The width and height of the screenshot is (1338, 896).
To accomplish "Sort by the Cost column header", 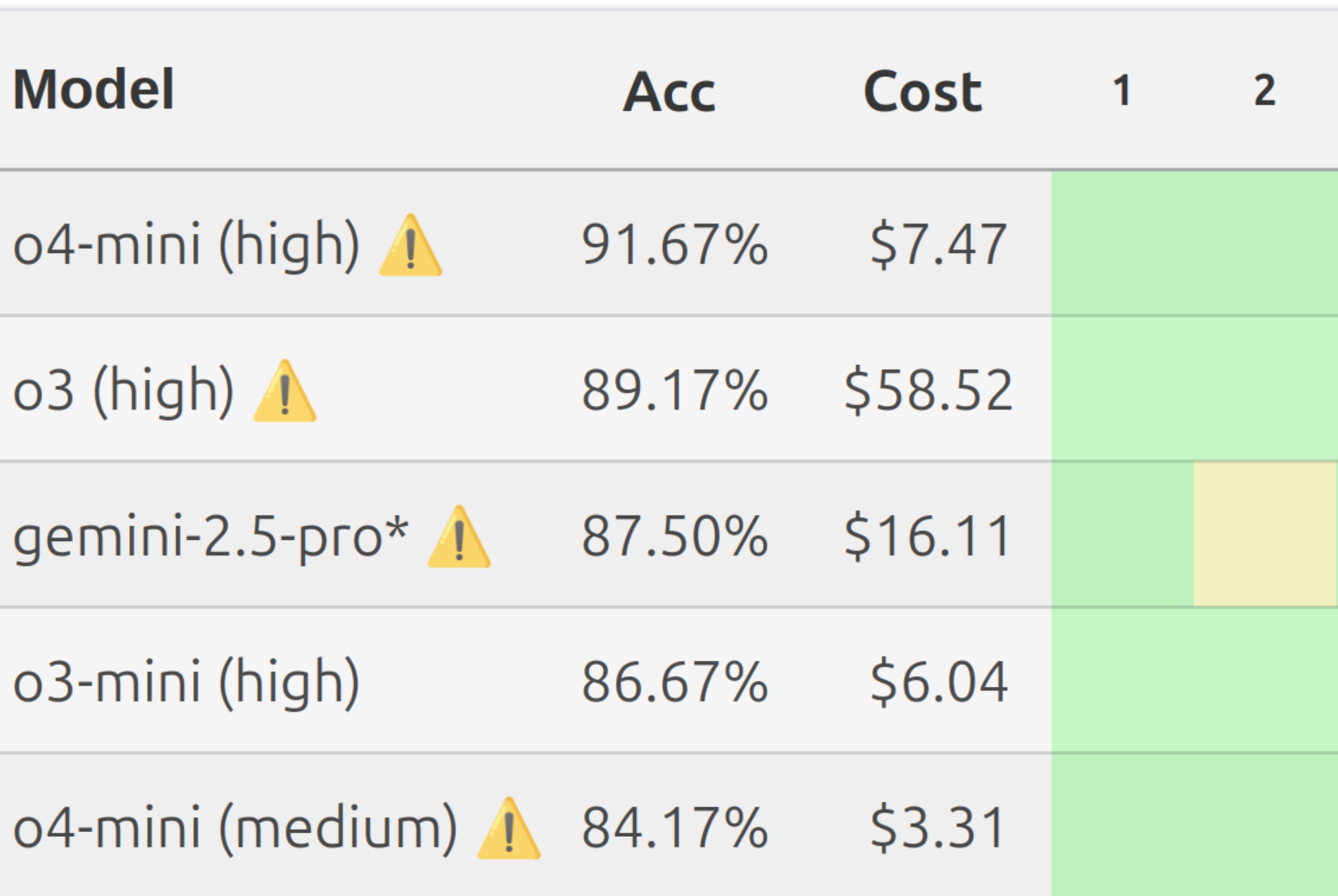I will click(922, 91).
